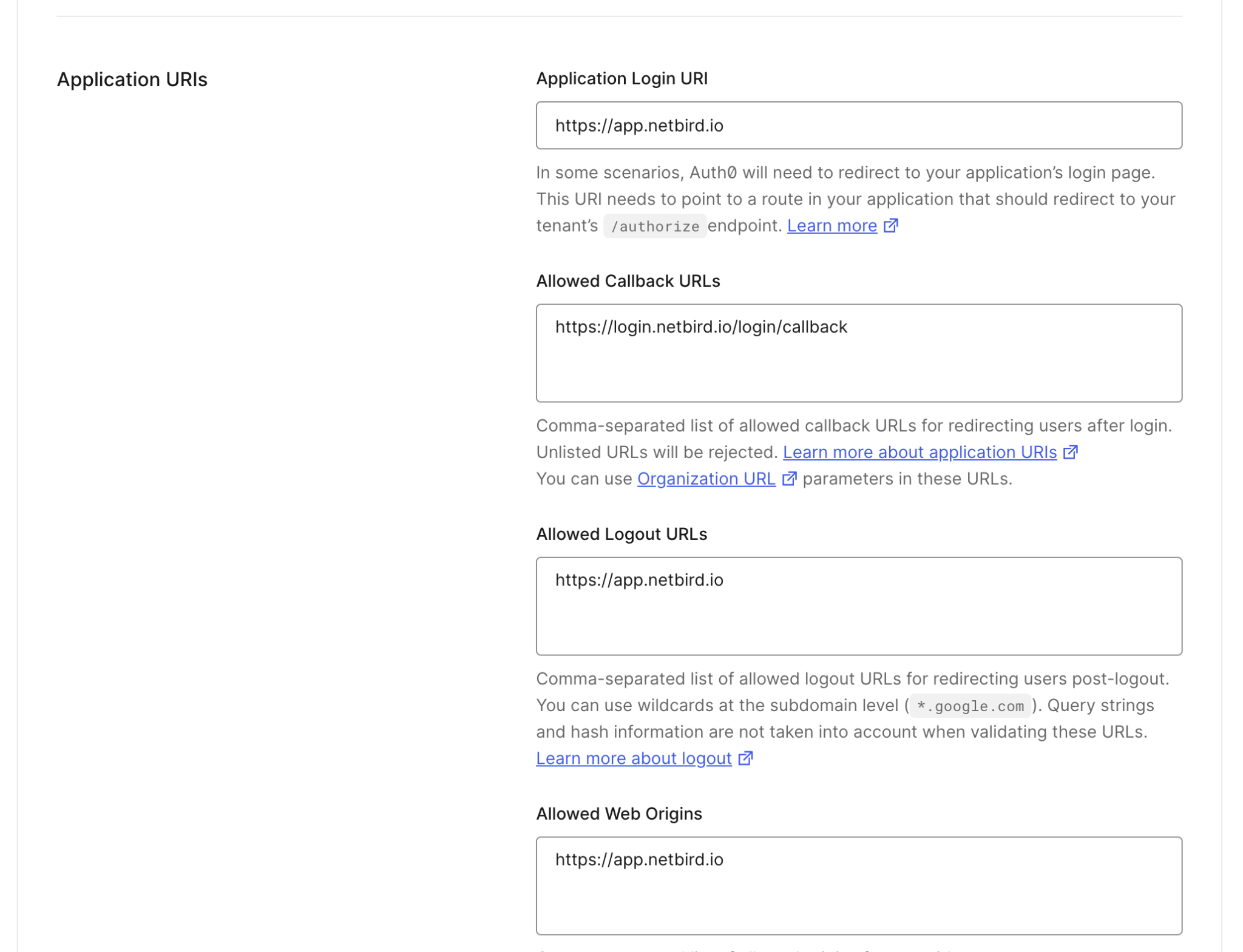Click the *.google.com wildcard example chip
Screen dimensions: 1243x952
coord(969,706)
